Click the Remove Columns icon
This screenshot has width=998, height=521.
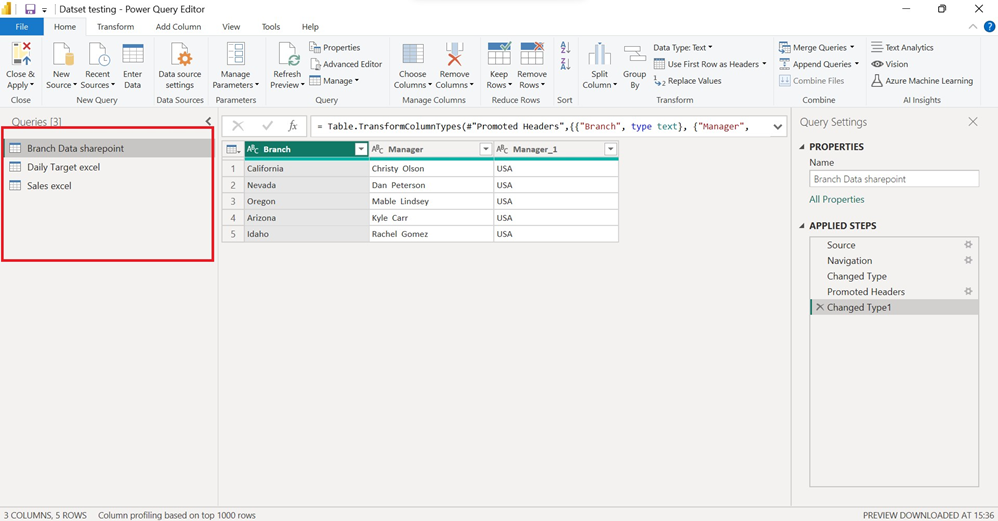[x=454, y=55]
